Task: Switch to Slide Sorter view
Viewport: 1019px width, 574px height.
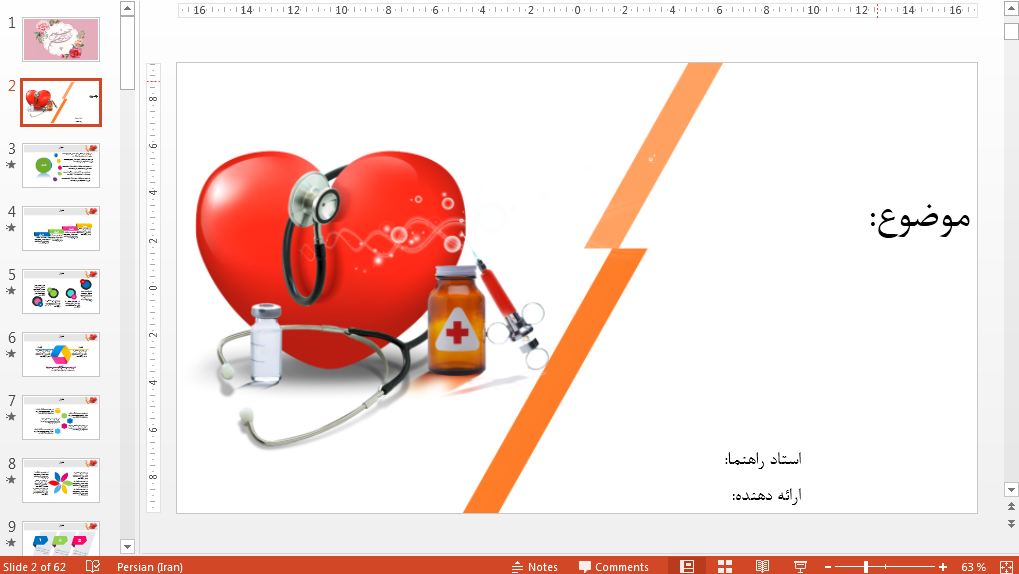Action: tap(725, 566)
